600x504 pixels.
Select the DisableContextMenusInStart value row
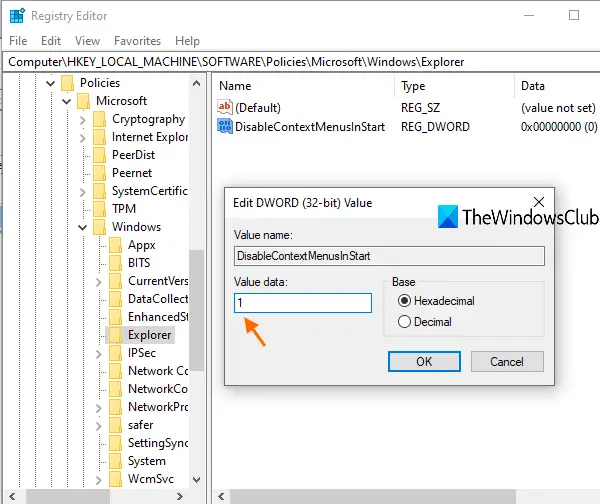click(x=407, y=127)
